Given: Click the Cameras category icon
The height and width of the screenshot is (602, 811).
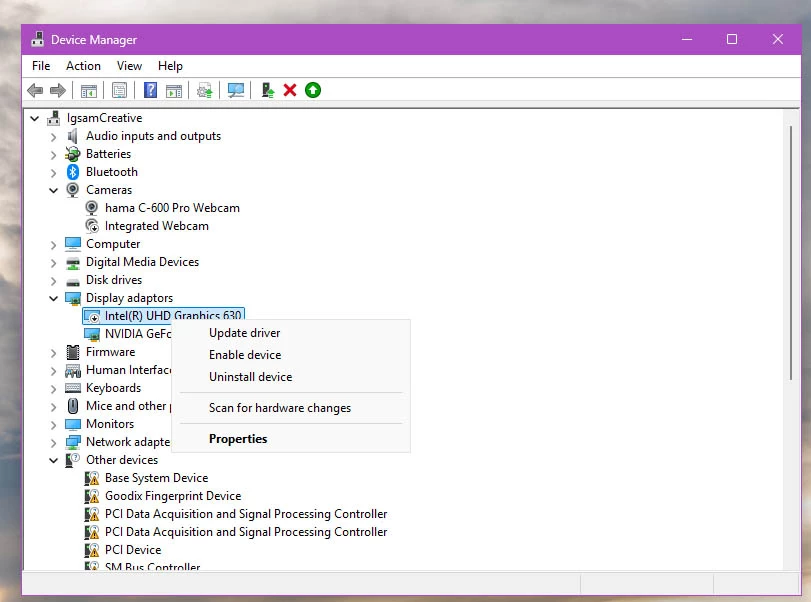Looking at the screenshot, I should point(73,190).
